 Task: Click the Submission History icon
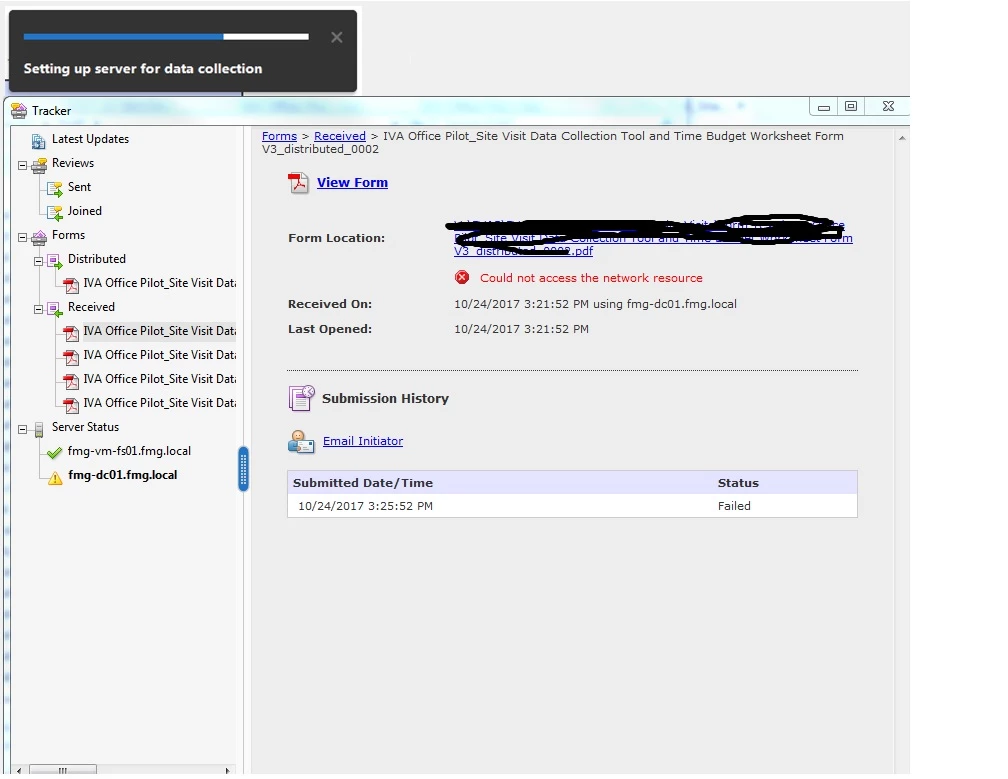pos(302,398)
